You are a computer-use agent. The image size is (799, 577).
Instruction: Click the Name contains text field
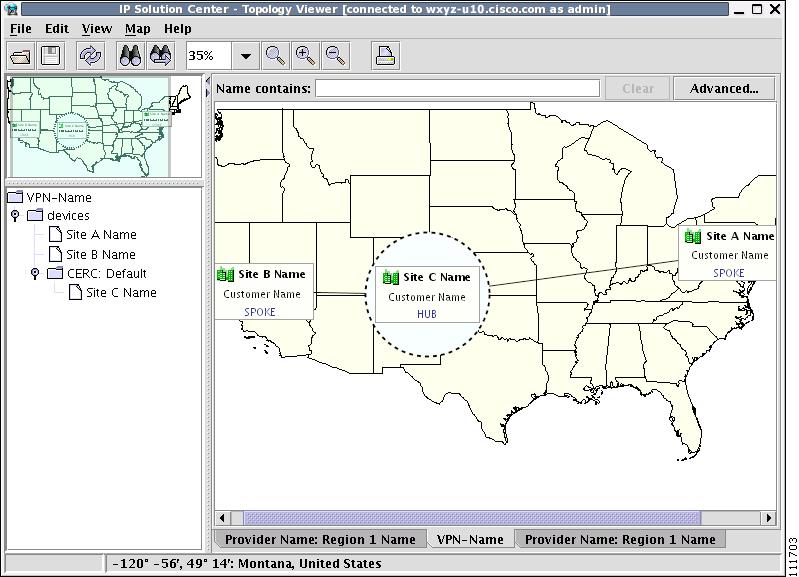point(458,88)
